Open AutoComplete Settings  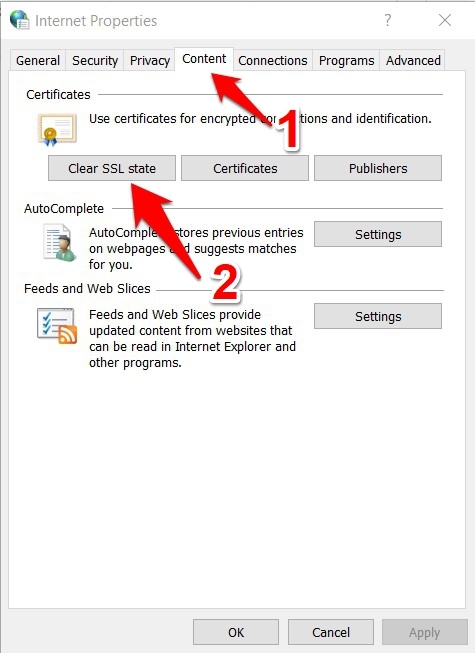378,234
